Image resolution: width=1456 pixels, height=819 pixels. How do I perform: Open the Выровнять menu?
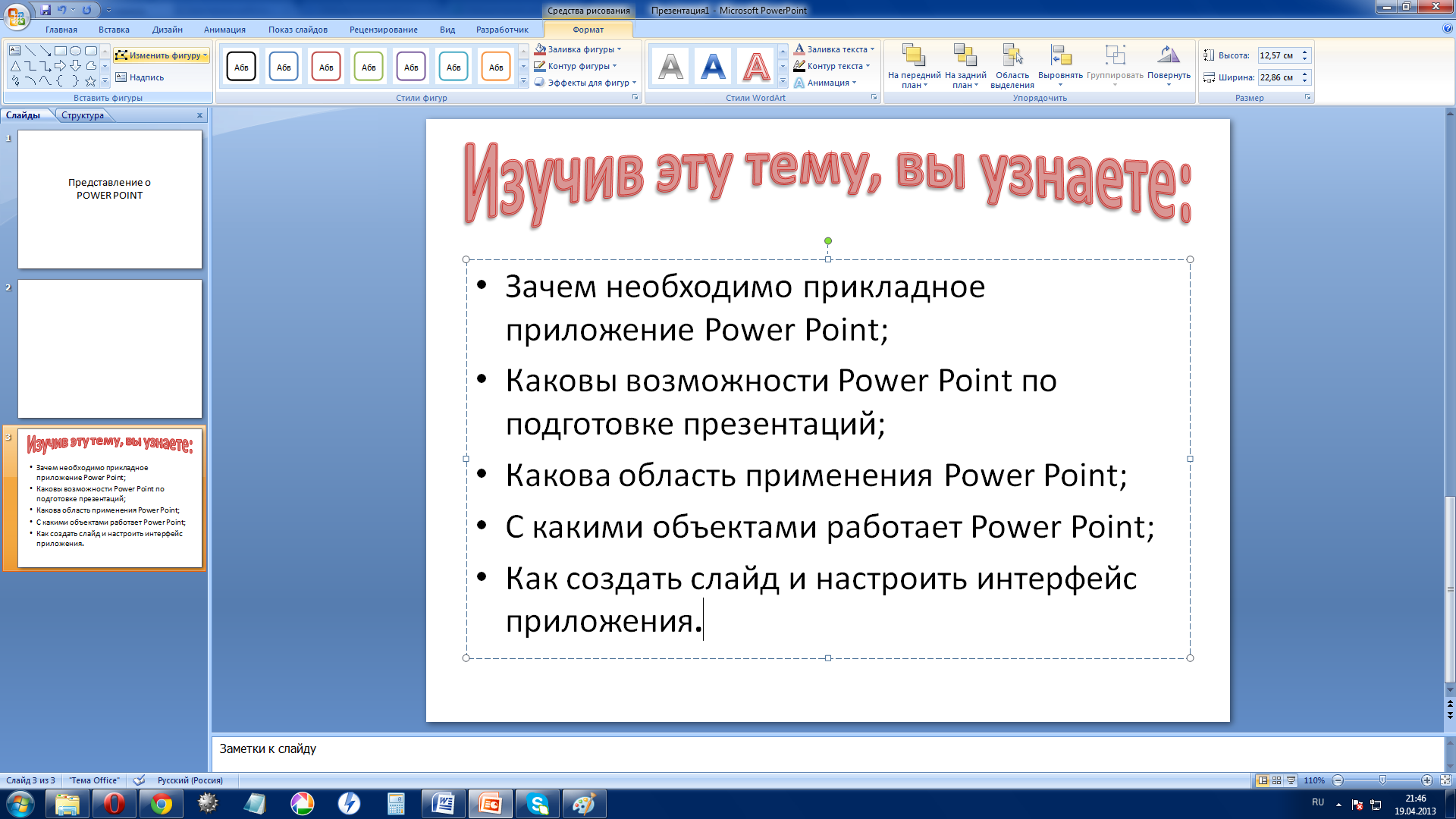tap(1060, 67)
